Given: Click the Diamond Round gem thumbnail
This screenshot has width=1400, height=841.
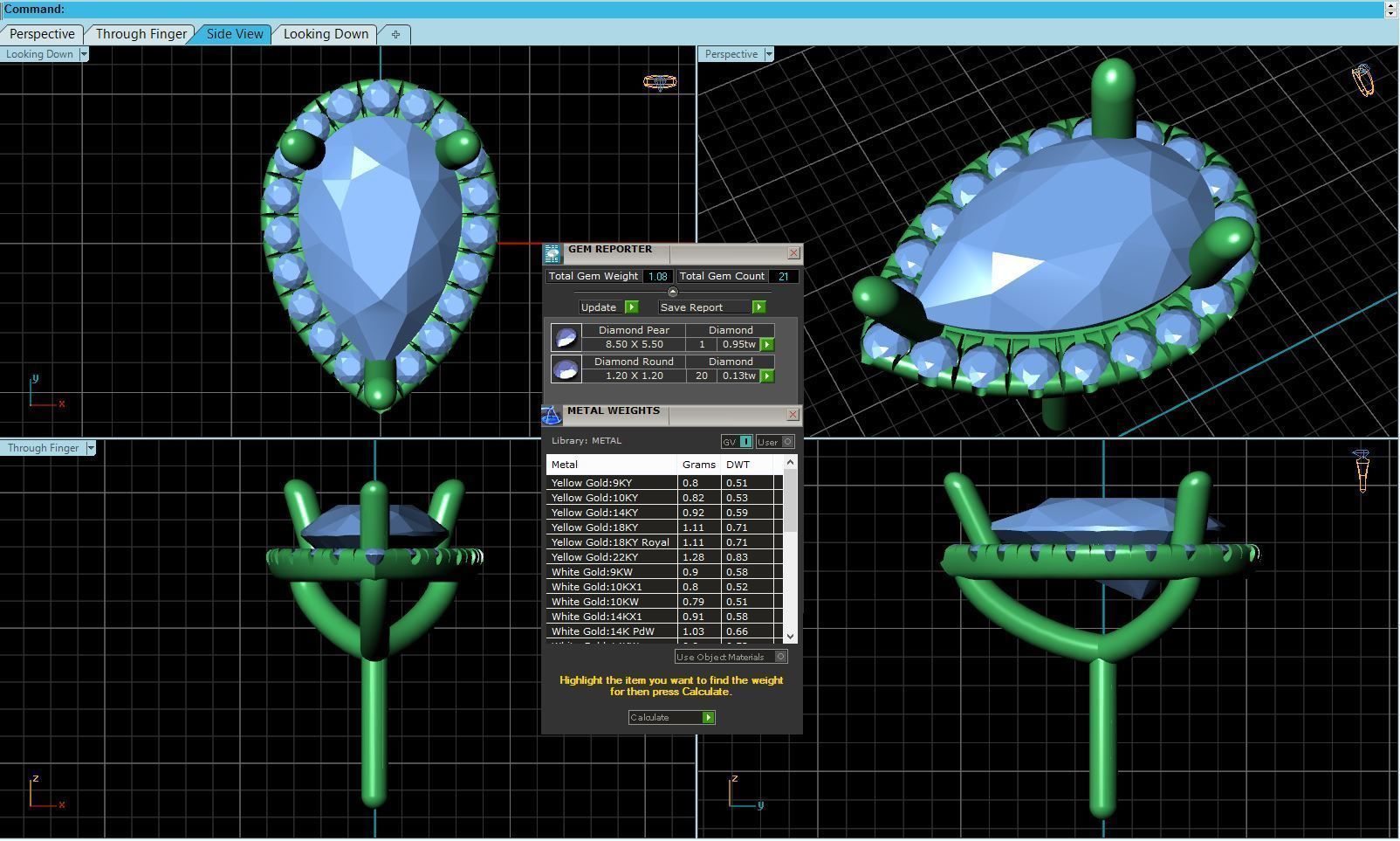Looking at the screenshot, I should [566, 369].
